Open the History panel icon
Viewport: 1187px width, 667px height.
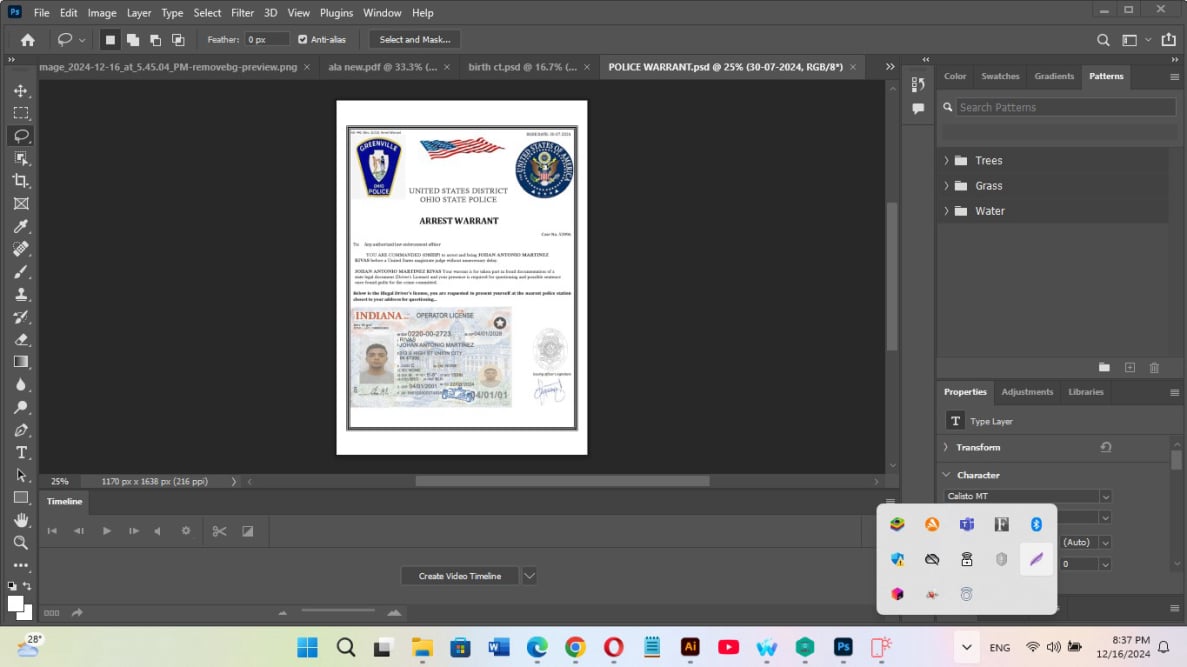click(918, 84)
